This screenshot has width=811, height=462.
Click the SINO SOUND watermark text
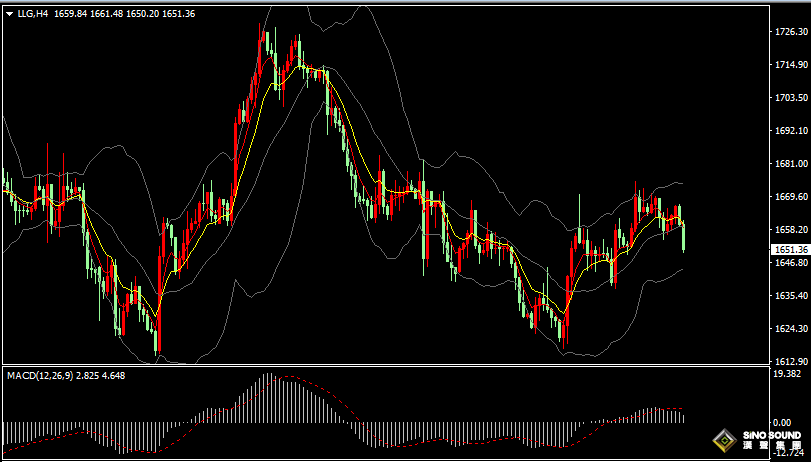tap(772, 438)
